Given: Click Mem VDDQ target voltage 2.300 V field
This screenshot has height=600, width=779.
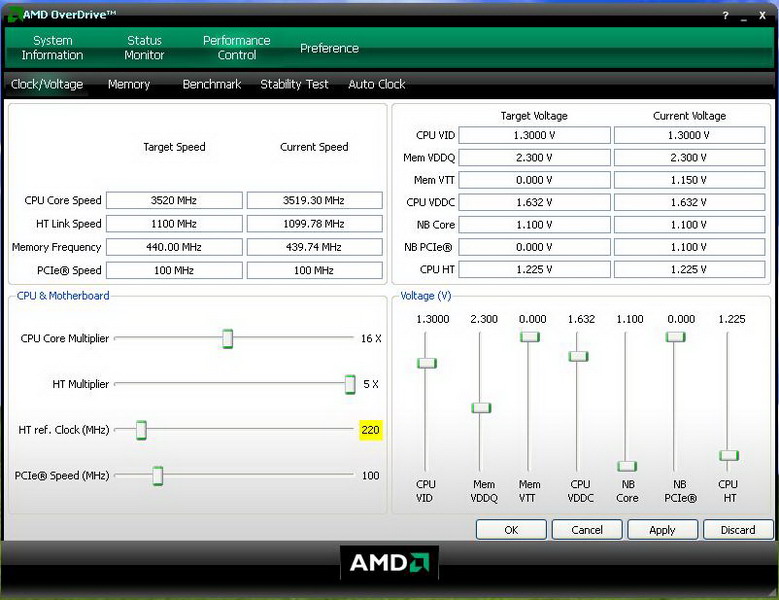Looking at the screenshot, I should [x=534, y=157].
